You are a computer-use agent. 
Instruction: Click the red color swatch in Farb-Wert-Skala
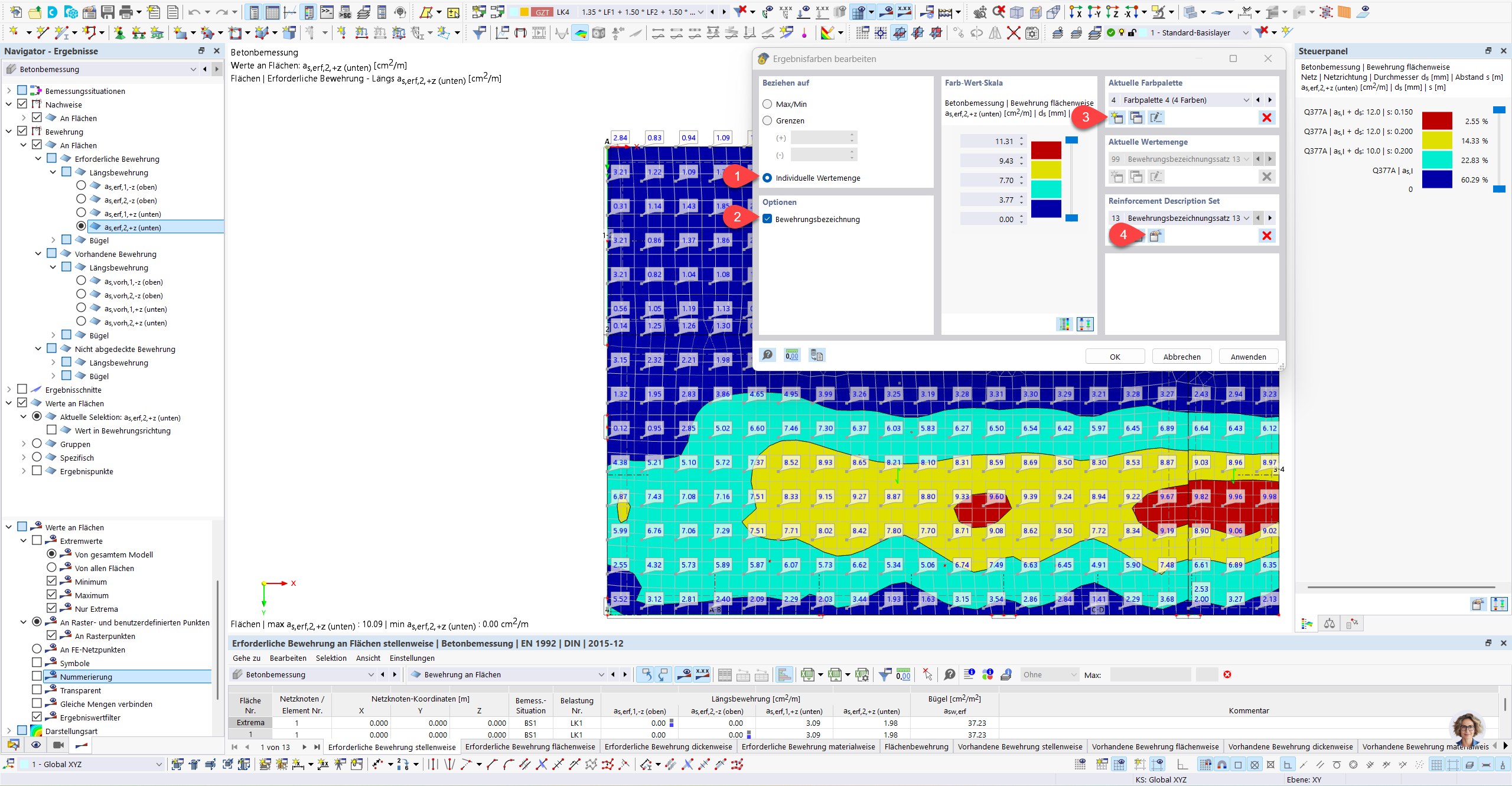(1046, 150)
